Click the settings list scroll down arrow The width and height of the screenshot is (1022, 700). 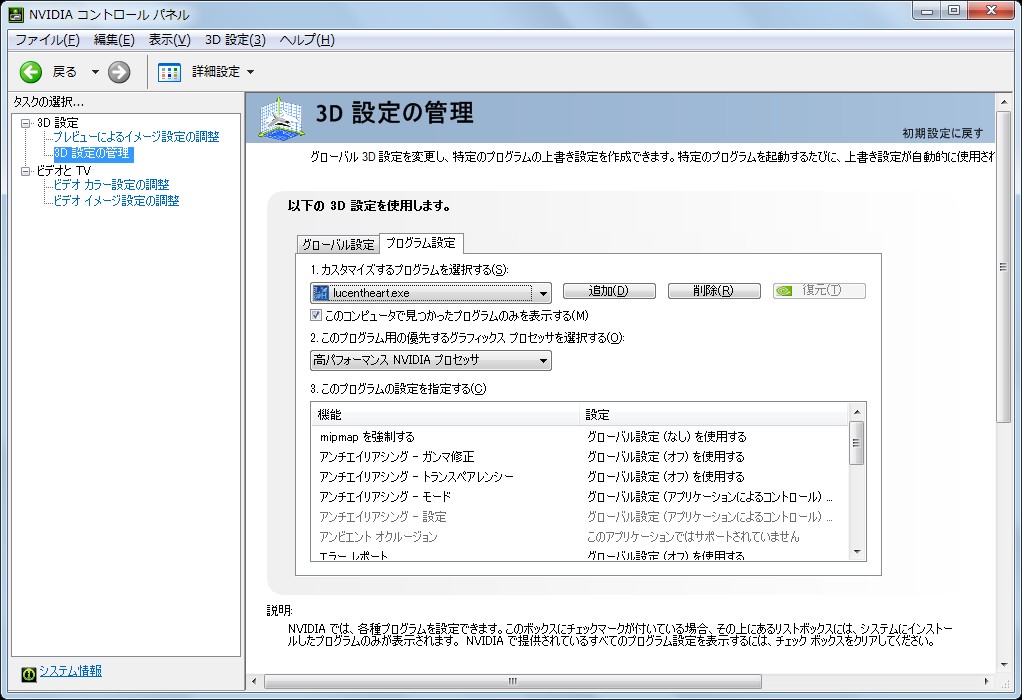(856, 552)
